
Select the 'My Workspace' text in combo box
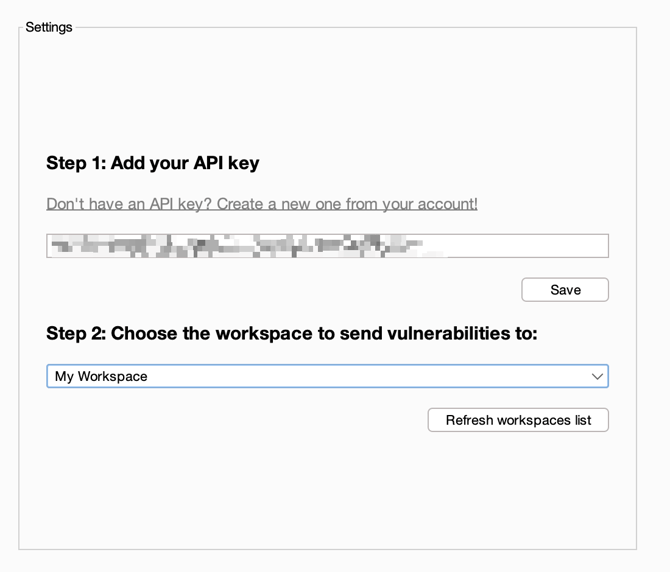101,376
